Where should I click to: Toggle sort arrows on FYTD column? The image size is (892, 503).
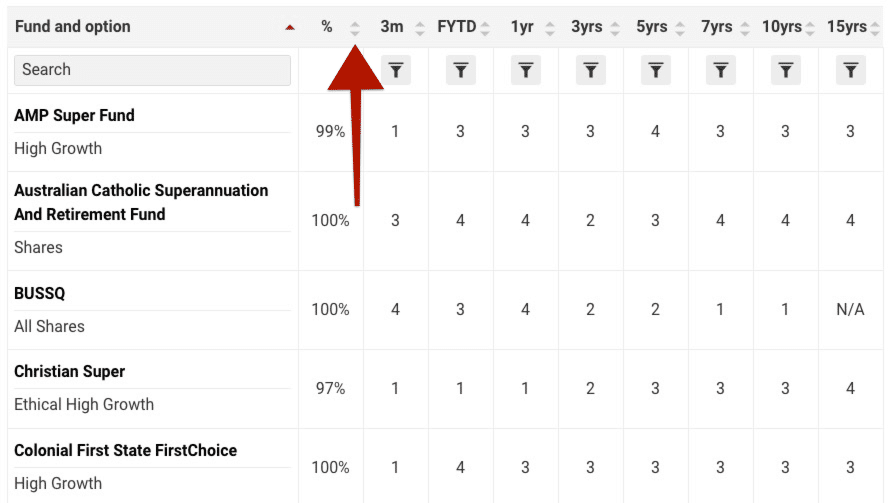point(485,28)
